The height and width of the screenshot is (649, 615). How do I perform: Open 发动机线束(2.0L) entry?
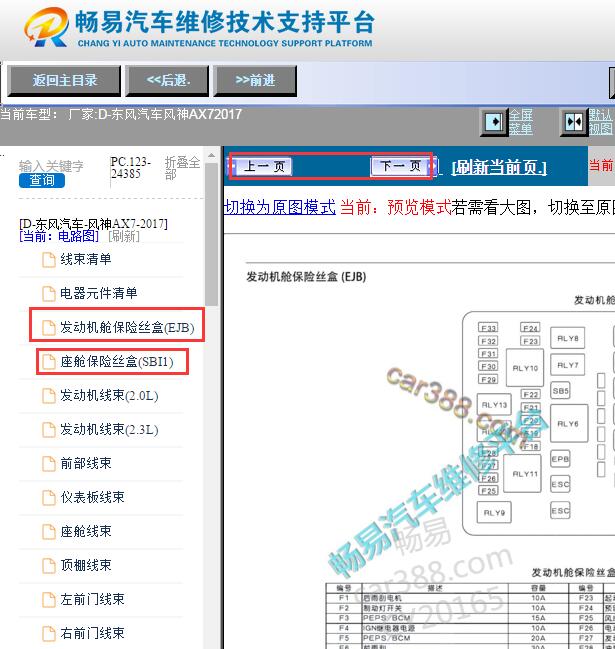click(x=109, y=395)
